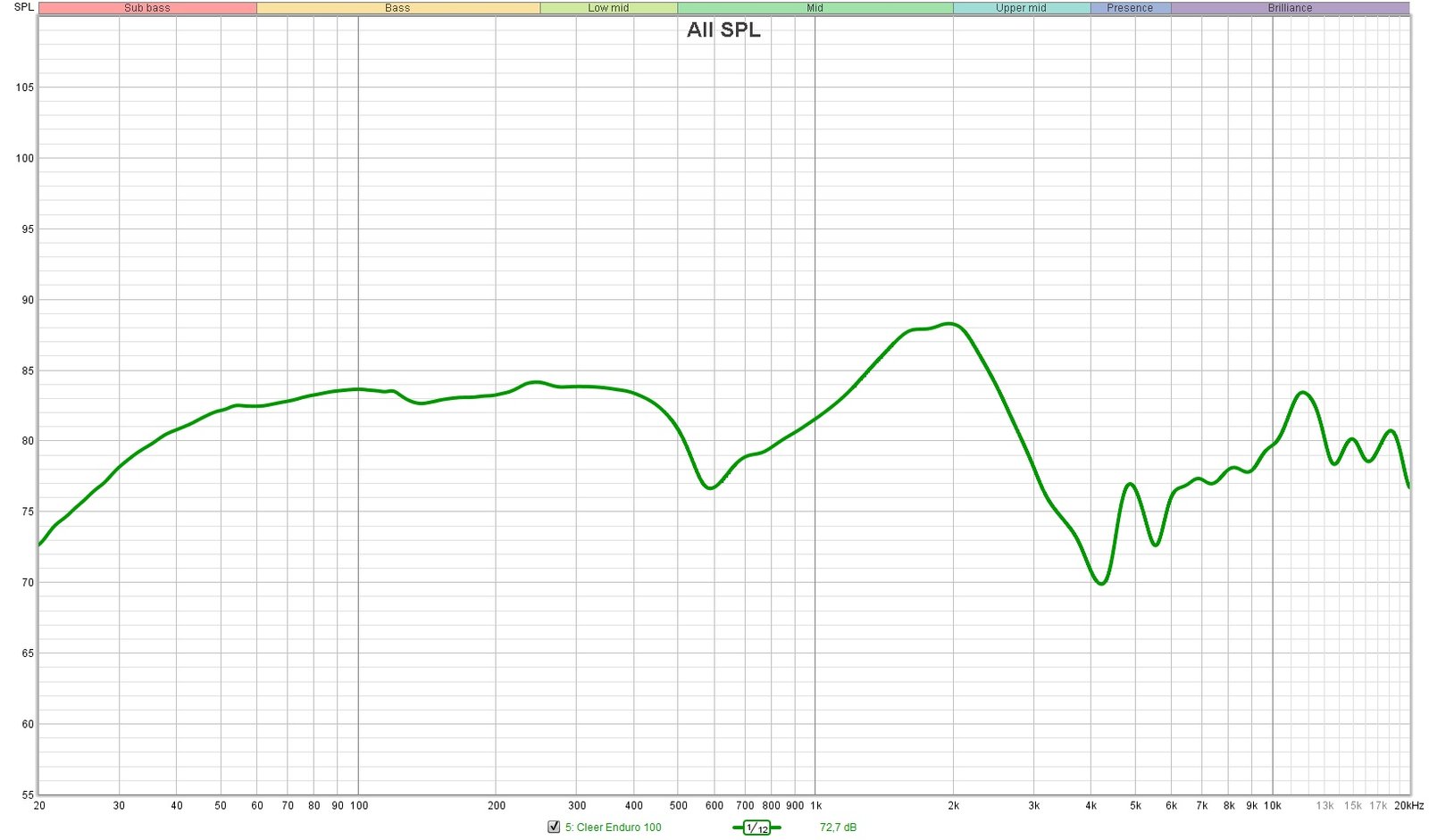Click the curve peak near 2k

[948, 324]
